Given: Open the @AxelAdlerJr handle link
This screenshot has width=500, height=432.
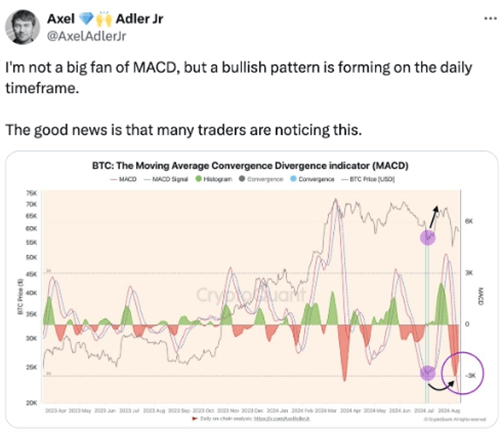Looking at the screenshot, I should point(86,36).
